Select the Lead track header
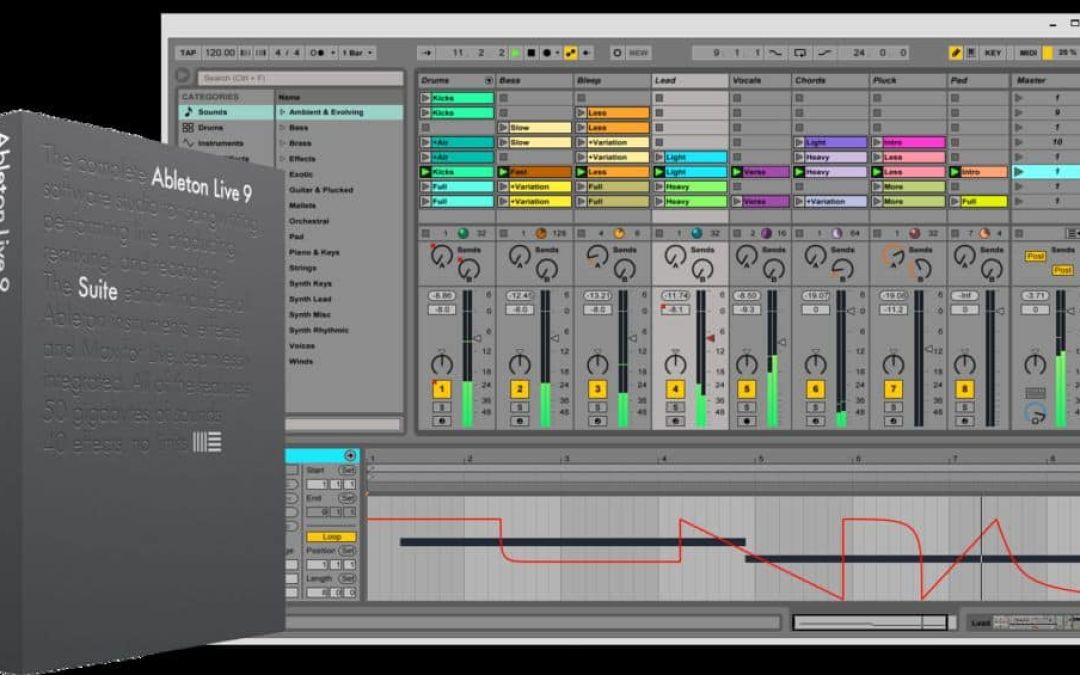The image size is (1080, 675). point(690,81)
